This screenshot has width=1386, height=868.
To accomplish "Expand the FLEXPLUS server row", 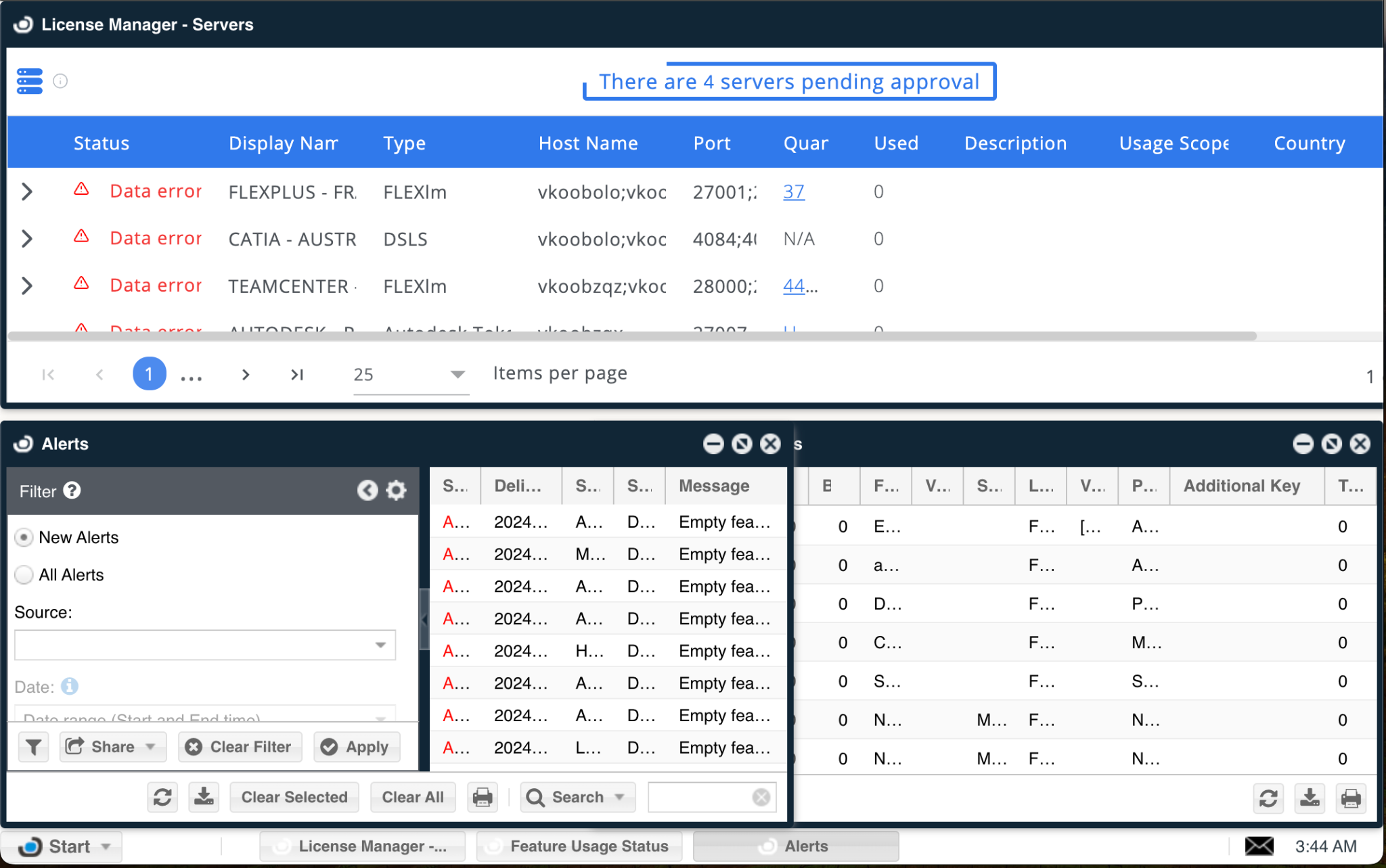I will click(x=27, y=192).
